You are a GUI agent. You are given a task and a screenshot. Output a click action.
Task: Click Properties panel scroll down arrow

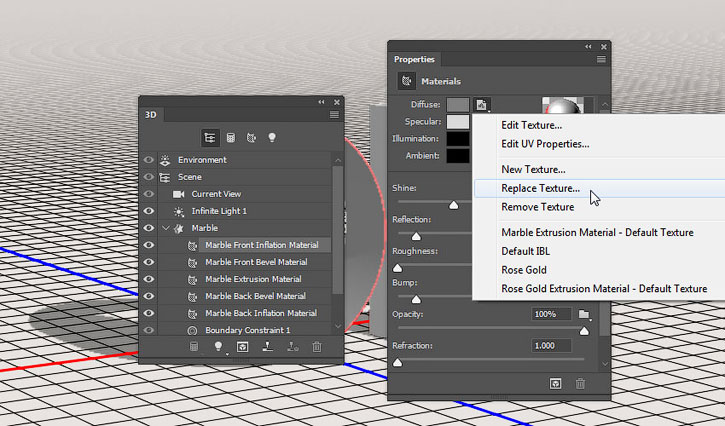click(x=605, y=364)
